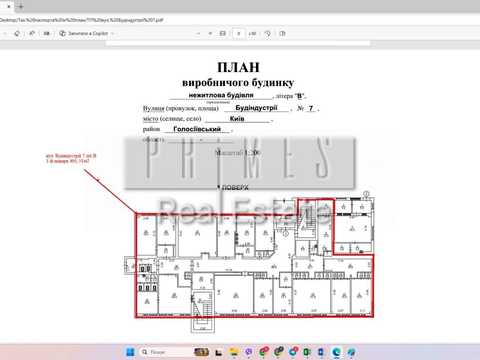Click the city name 'Київ'
The width and height of the screenshot is (480, 360).
pyautogui.click(x=237, y=118)
